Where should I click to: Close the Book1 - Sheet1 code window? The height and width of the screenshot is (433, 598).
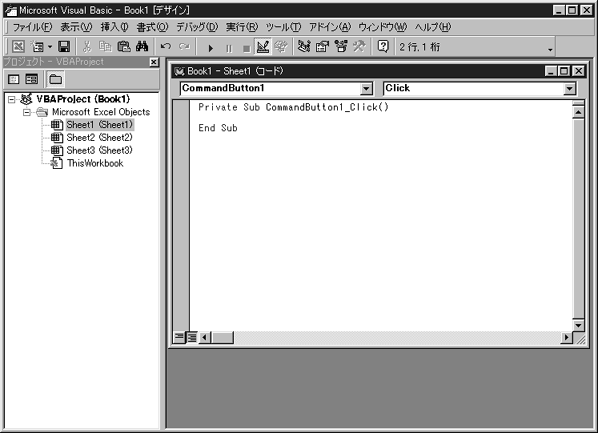tap(579, 71)
